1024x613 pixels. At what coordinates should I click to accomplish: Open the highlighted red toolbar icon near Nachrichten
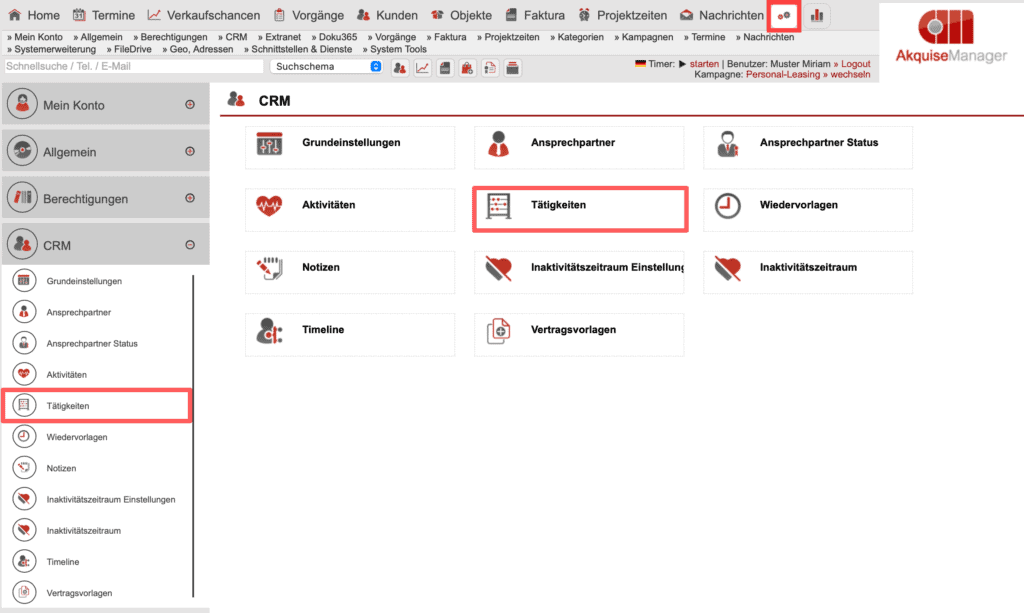784,16
